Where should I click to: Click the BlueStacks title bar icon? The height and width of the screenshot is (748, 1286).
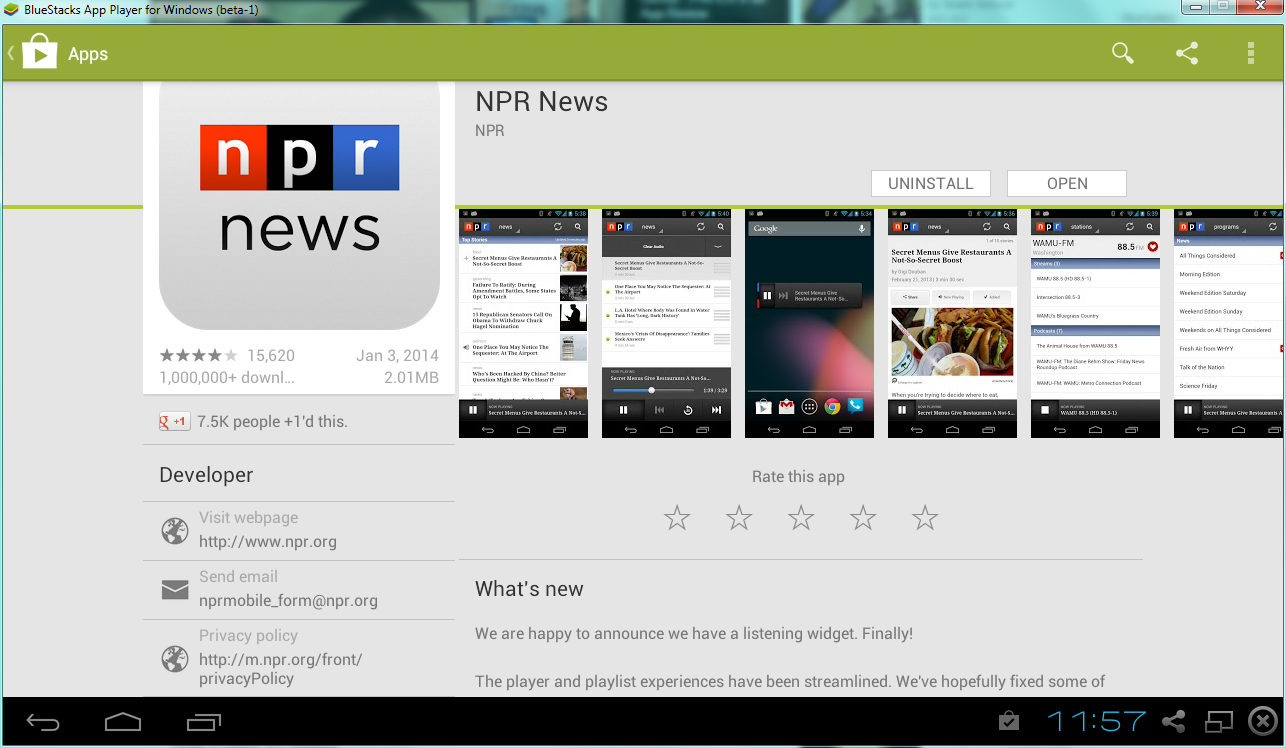click(10, 9)
